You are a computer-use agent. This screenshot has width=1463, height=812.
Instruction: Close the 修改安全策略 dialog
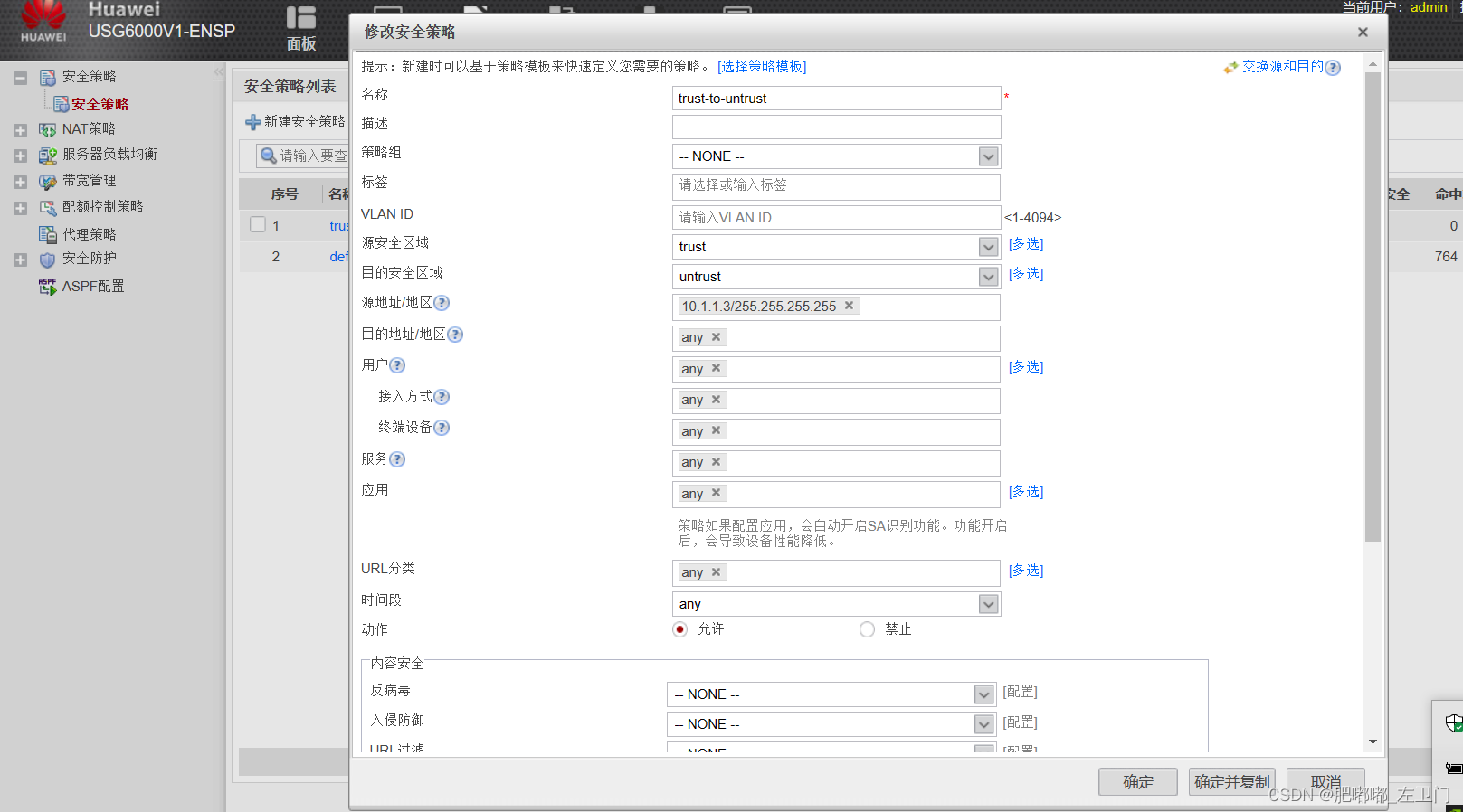pos(1363,33)
